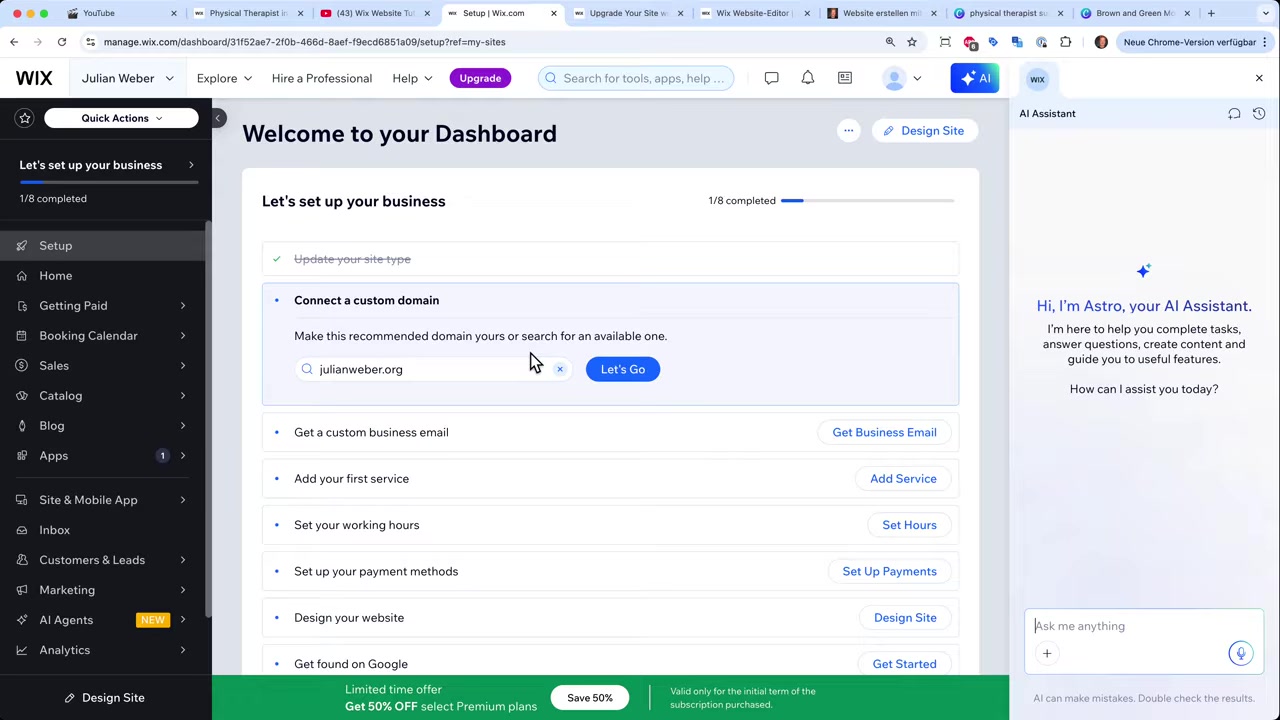
Task: Switch to the YouTube browser tab
Action: tap(120, 13)
